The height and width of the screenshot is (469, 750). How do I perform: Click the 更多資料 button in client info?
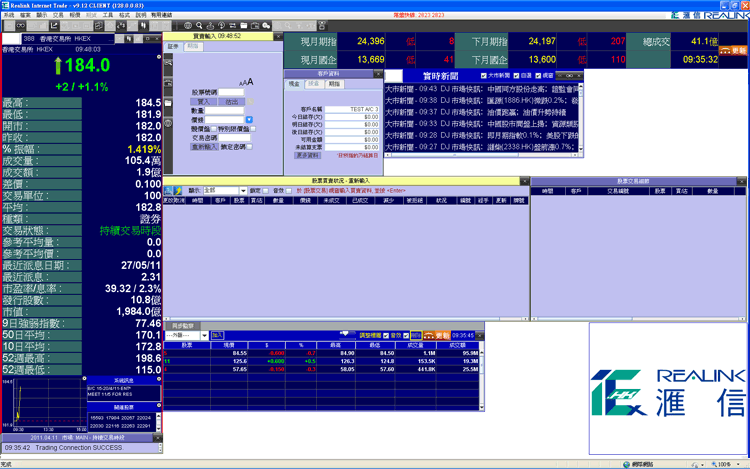coord(308,155)
